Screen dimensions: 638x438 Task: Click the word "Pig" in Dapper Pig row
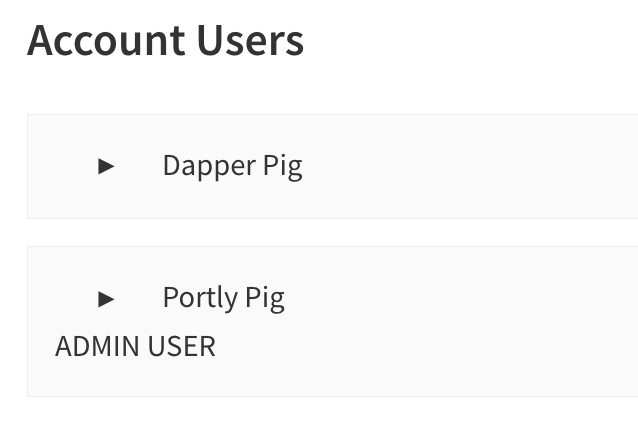pos(282,166)
